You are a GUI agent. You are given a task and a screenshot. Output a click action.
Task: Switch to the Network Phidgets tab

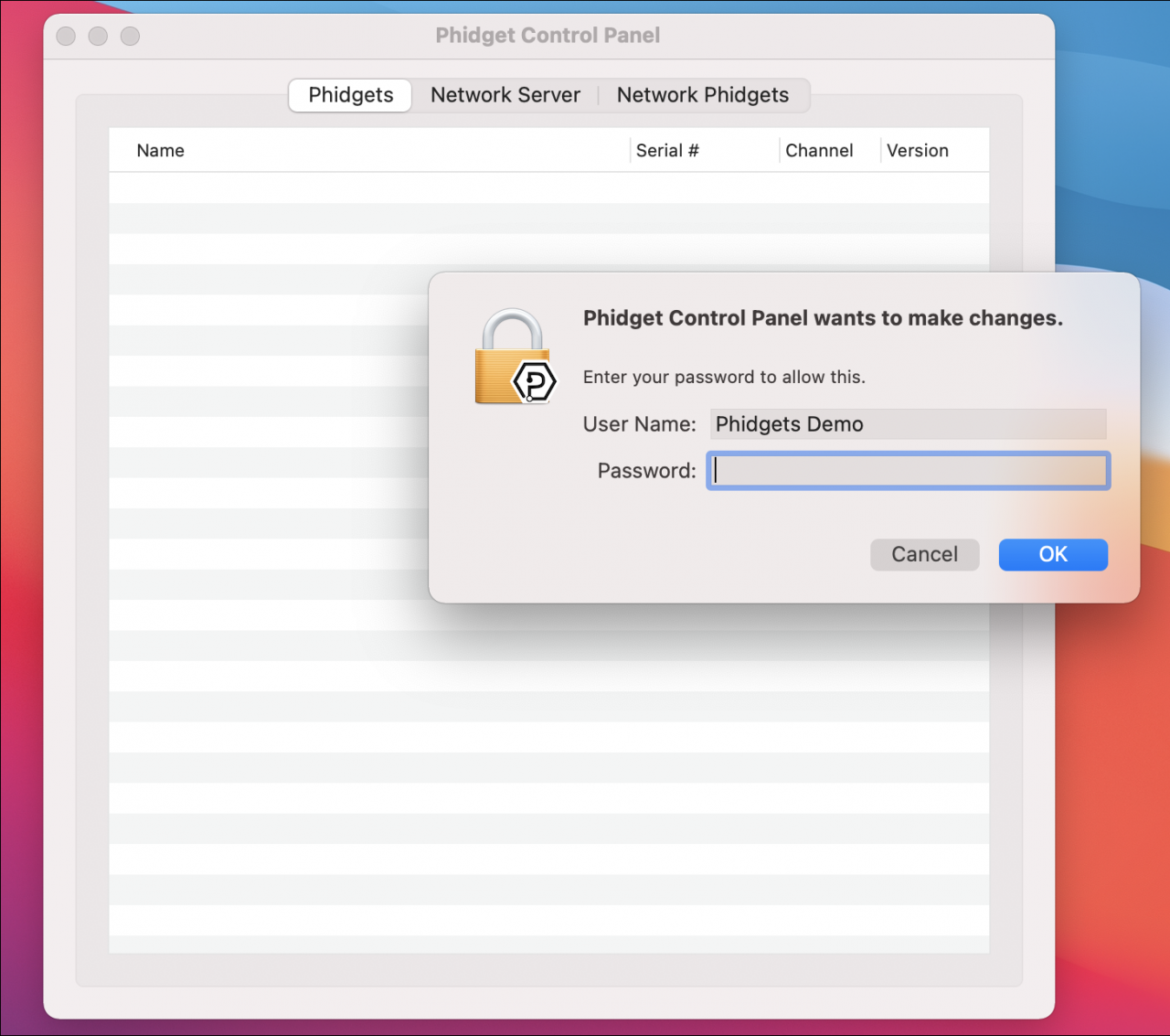[x=702, y=95]
